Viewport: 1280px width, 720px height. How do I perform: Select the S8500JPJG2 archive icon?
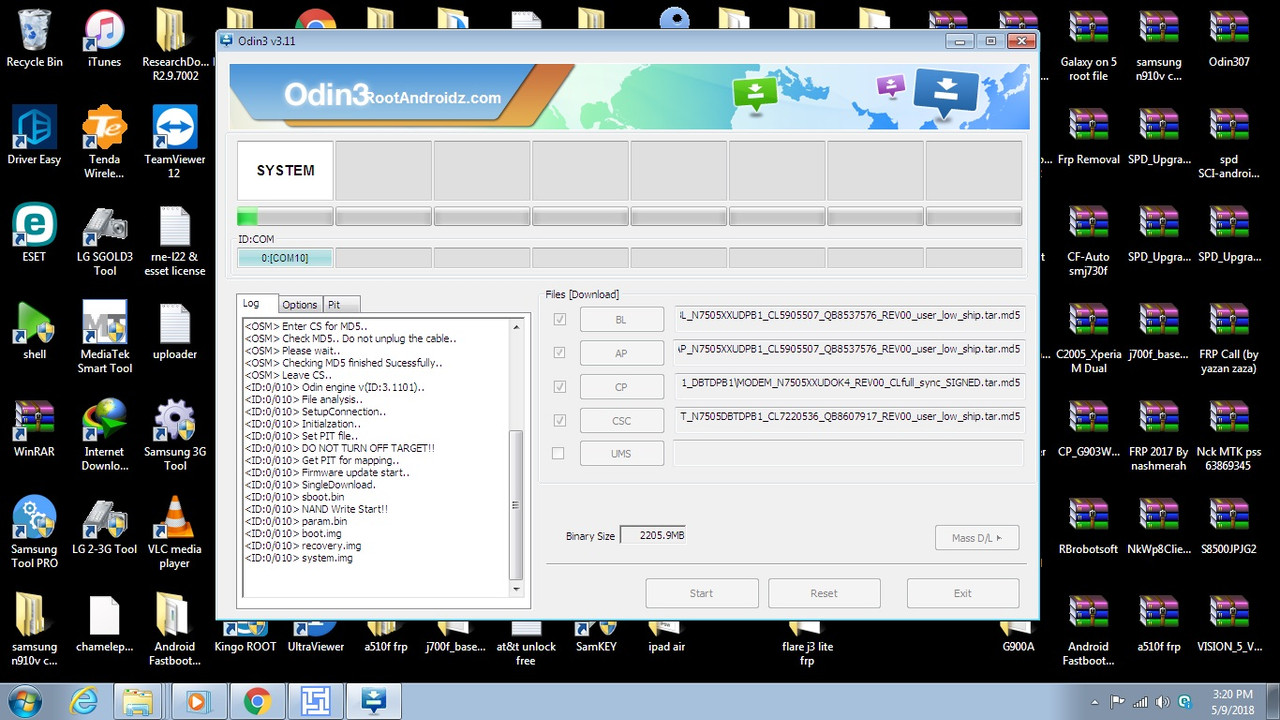(1228, 526)
